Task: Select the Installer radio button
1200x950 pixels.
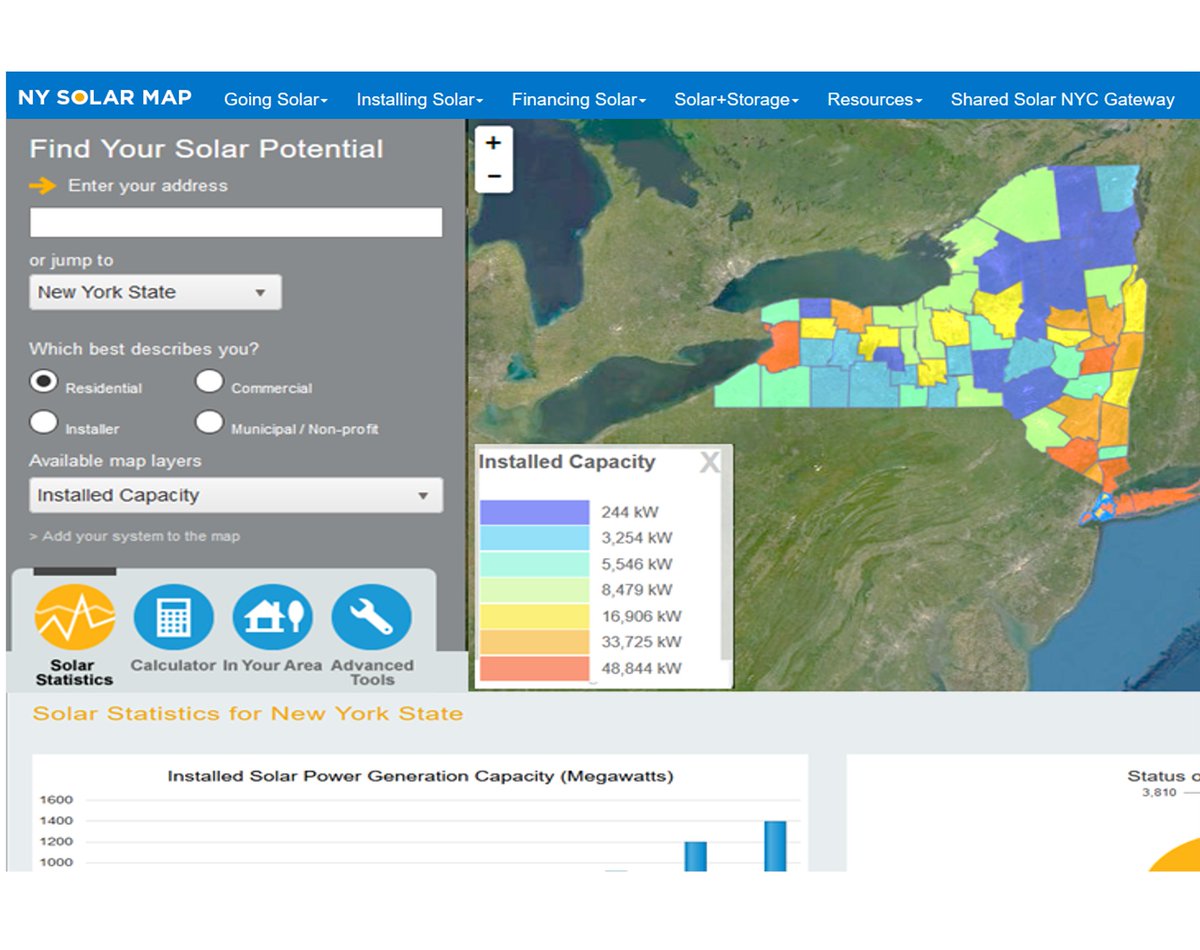Action: 44,422
